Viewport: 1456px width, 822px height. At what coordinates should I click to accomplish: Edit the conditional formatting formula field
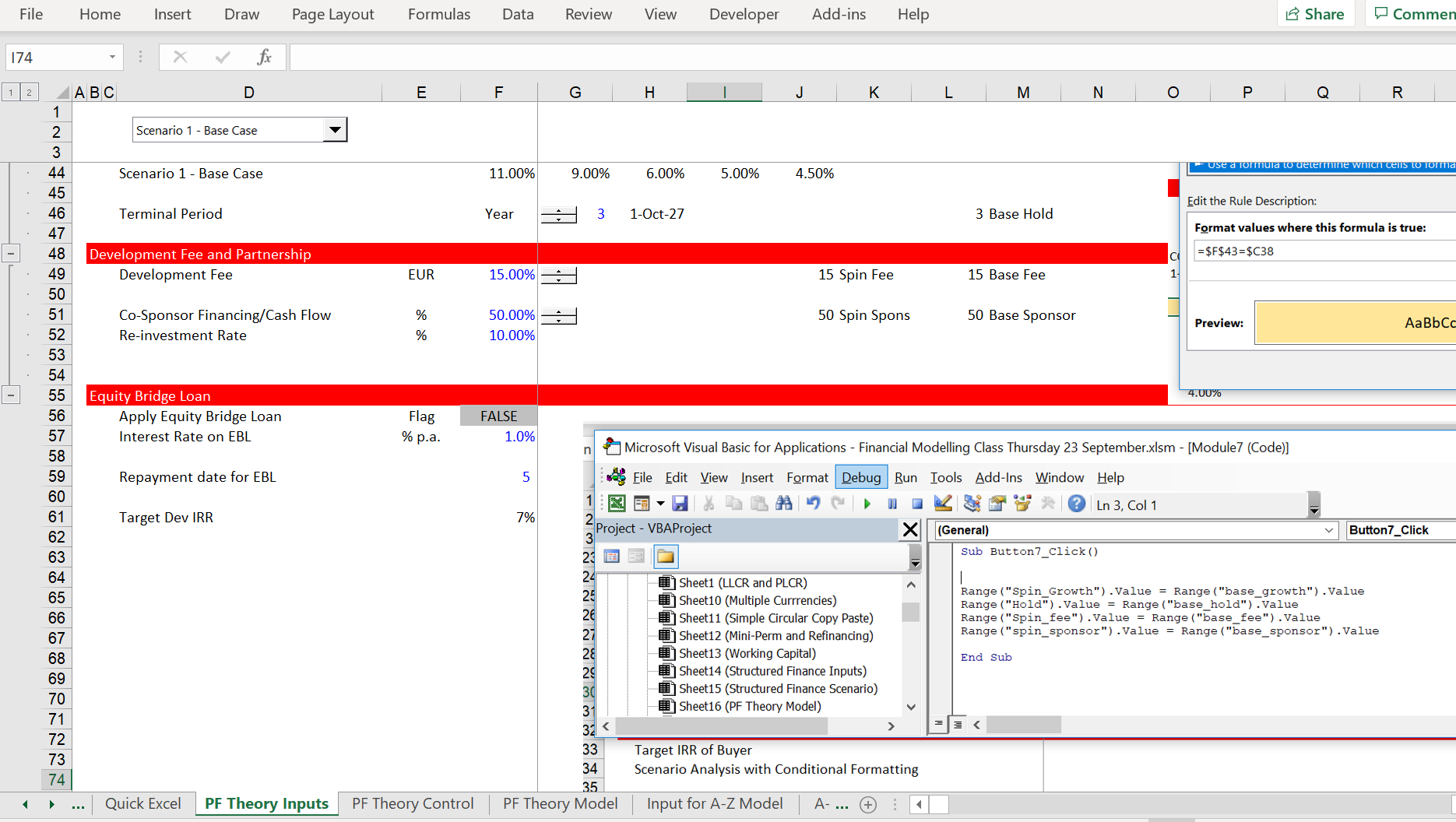point(1324,251)
